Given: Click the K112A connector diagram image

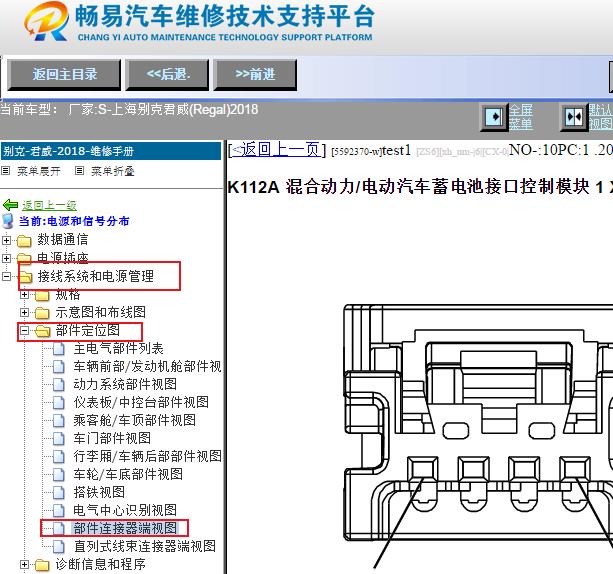Looking at the screenshot, I should [478, 436].
